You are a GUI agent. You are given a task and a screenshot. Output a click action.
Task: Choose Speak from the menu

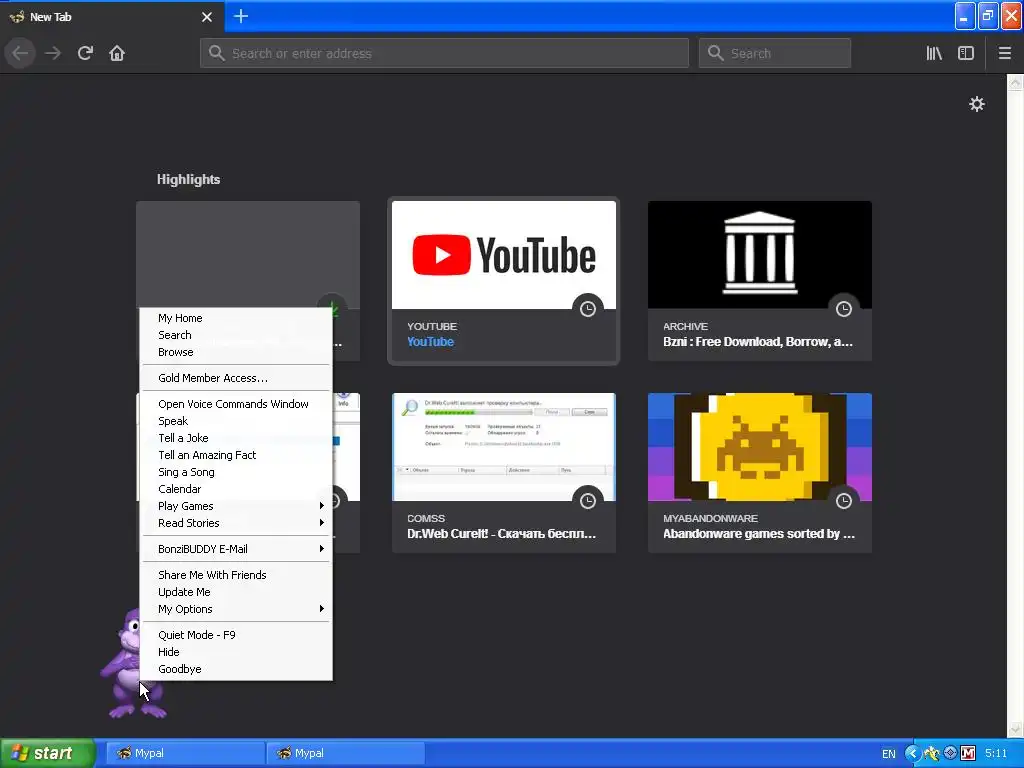[236, 421]
